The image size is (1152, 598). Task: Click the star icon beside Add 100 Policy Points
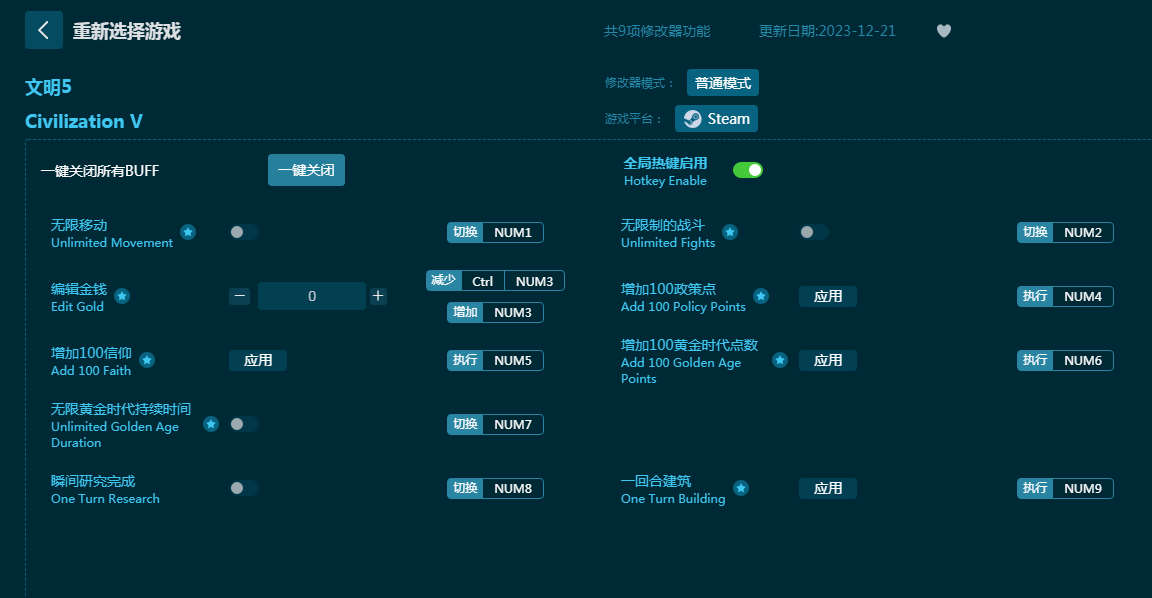pos(761,296)
